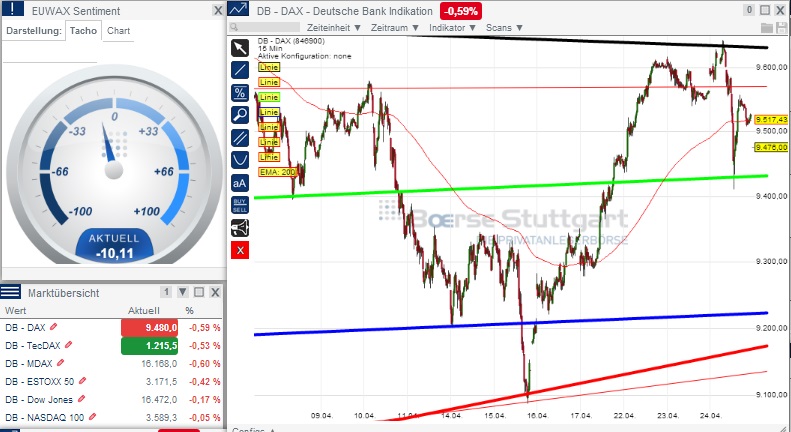Viewport: 791px width, 432px height.
Task: Select the DB - ESTOXX 50 row name
Action: (39, 382)
